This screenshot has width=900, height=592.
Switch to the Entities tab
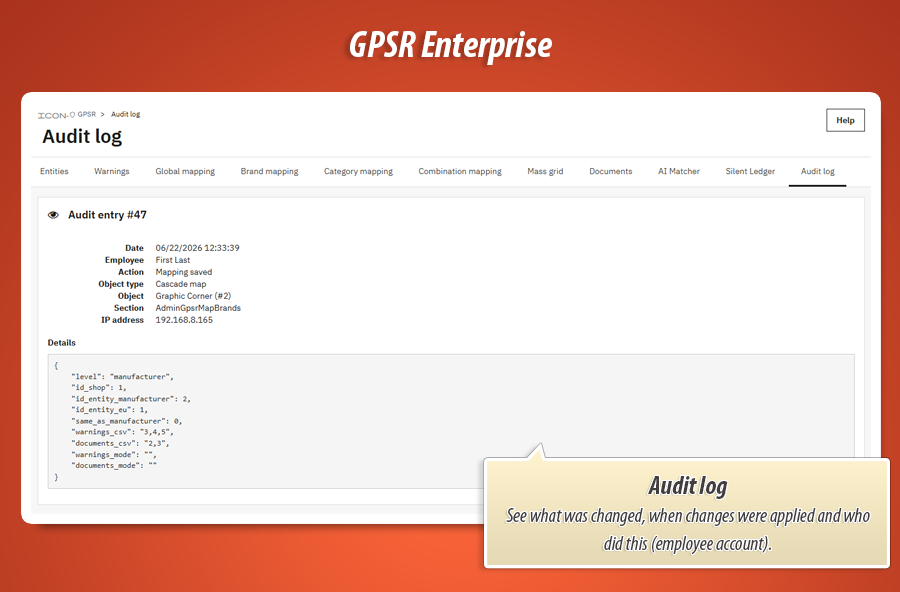pos(54,171)
